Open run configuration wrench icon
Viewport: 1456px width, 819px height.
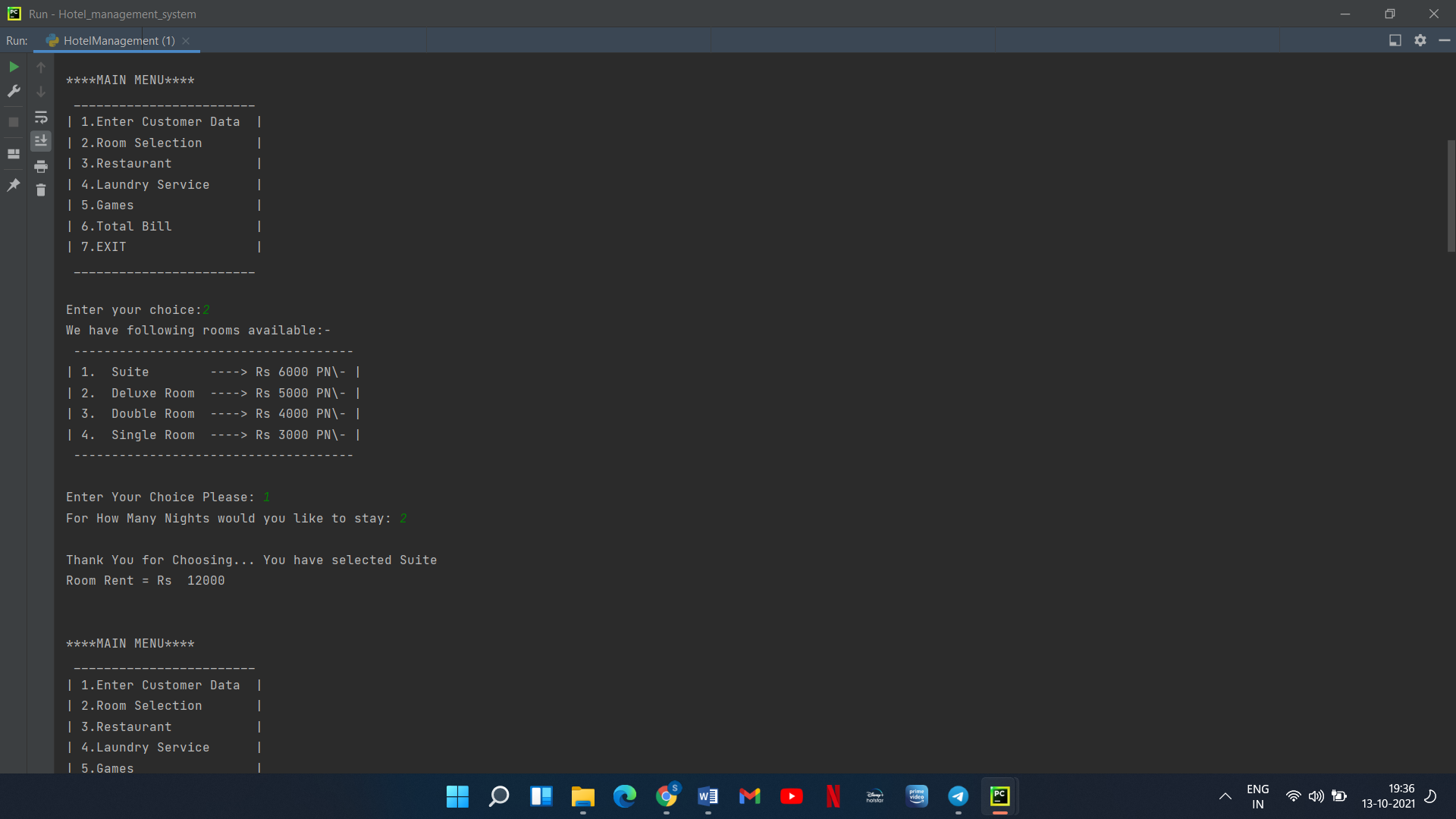click(x=14, y=91)
